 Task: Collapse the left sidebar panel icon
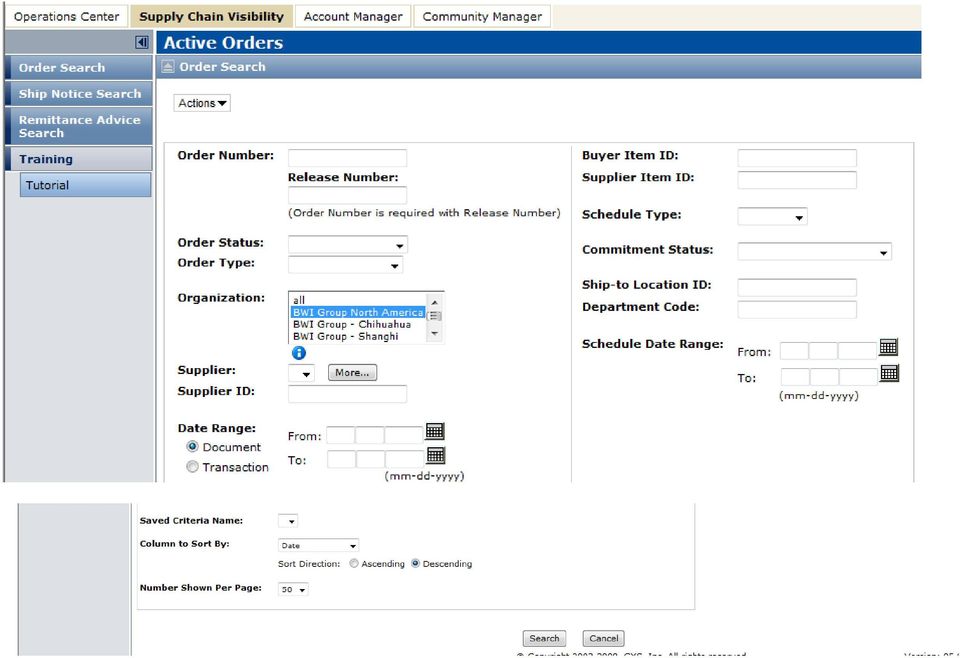[141, 42]
